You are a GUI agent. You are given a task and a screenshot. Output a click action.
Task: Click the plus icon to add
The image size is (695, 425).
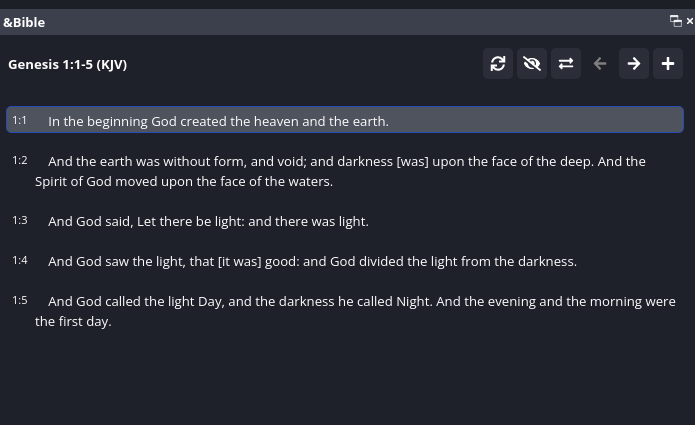pos(668,64)
